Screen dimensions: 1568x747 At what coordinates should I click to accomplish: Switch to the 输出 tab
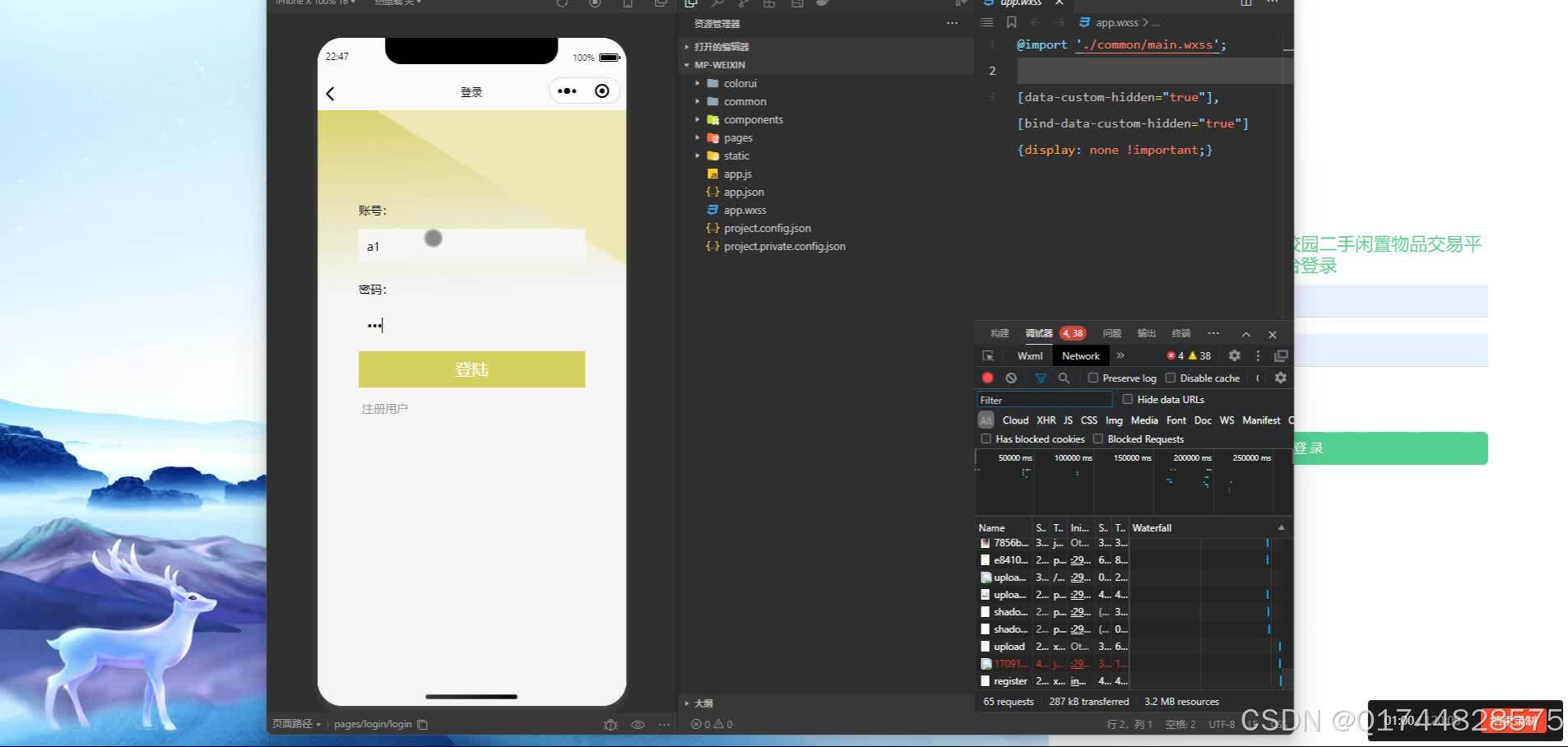(x=1146, y=333)
